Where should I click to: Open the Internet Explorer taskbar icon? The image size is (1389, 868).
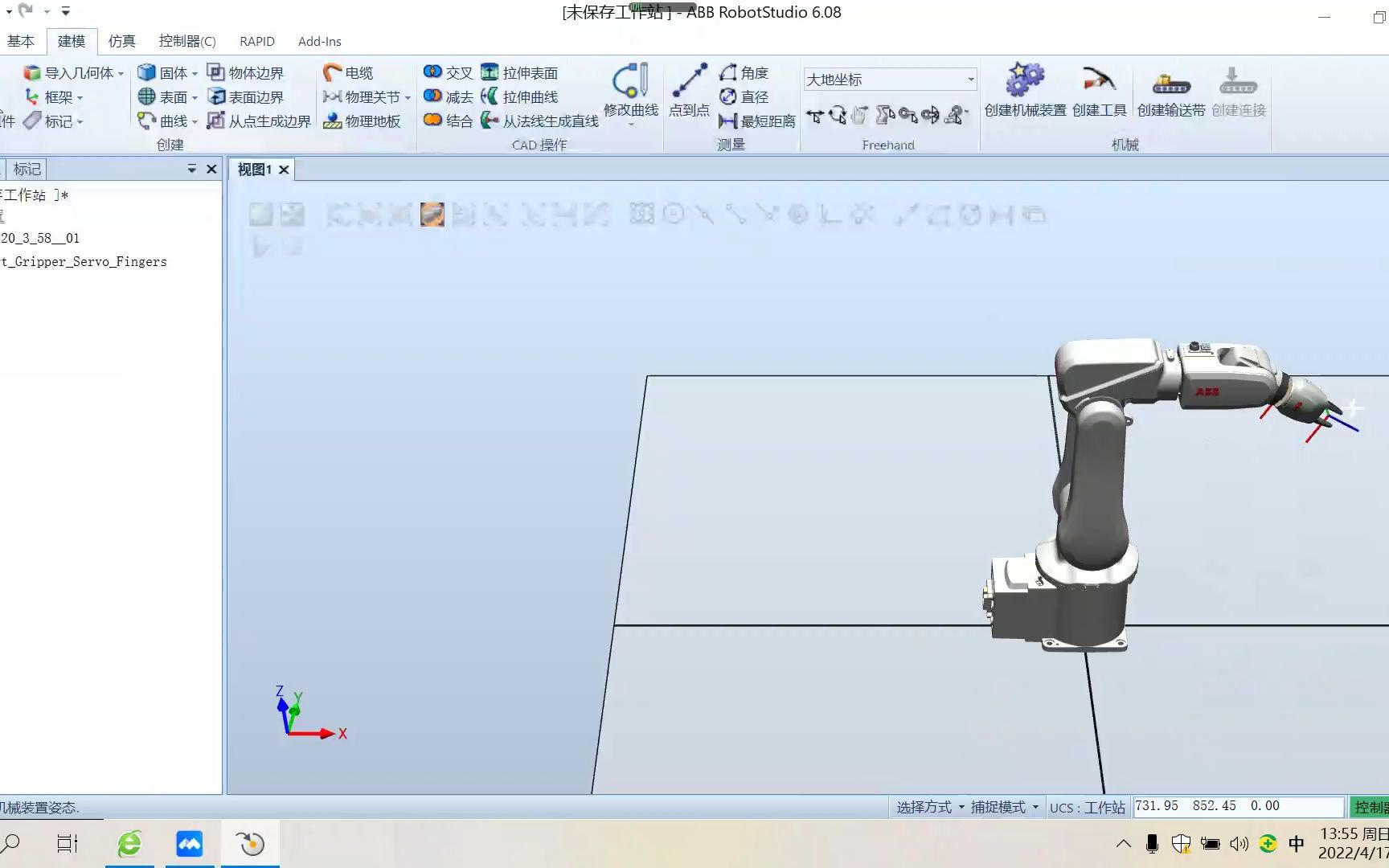pos(129,843)
